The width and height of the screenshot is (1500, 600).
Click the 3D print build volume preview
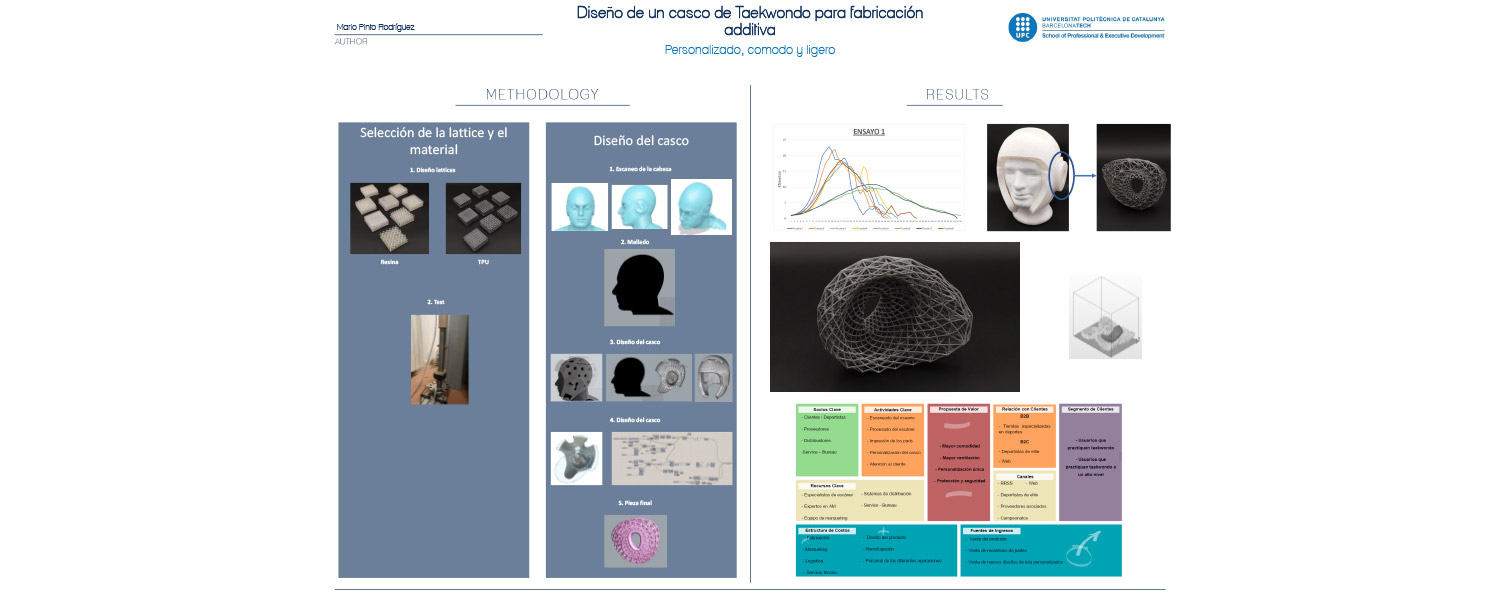1105,317
